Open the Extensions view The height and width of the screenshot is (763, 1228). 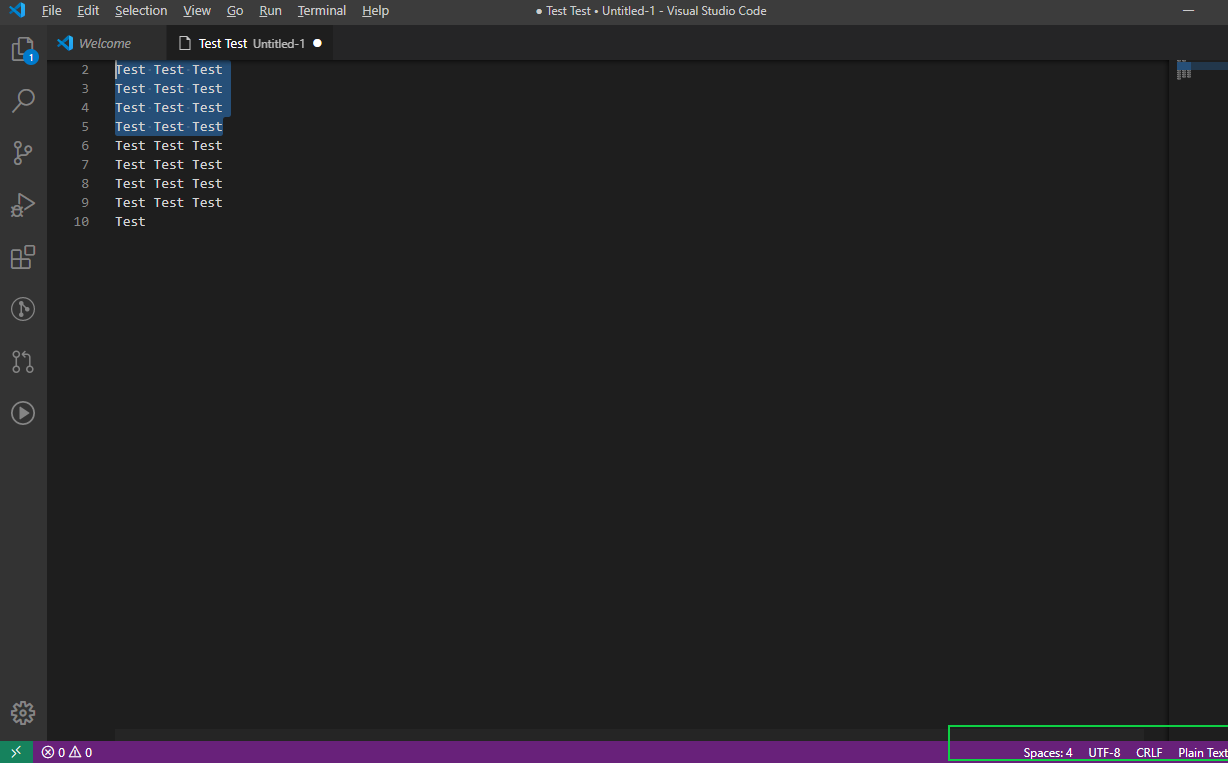click(x=22, y=257)
